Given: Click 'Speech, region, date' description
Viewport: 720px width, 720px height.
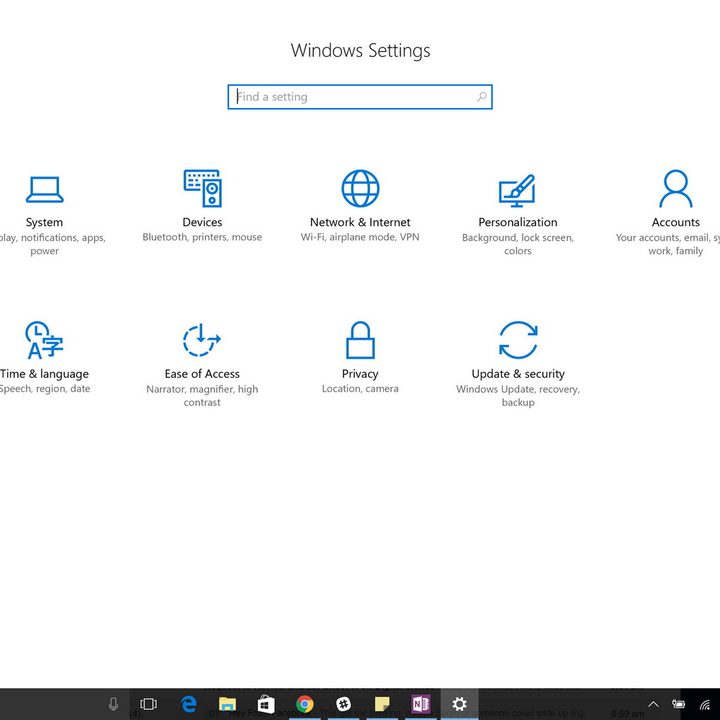Looking at the screenshot, I should coord(45,389).
